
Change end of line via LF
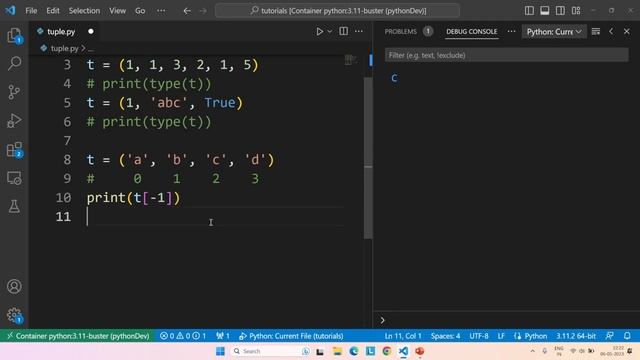pyautogui.click(x=501, y=336)
